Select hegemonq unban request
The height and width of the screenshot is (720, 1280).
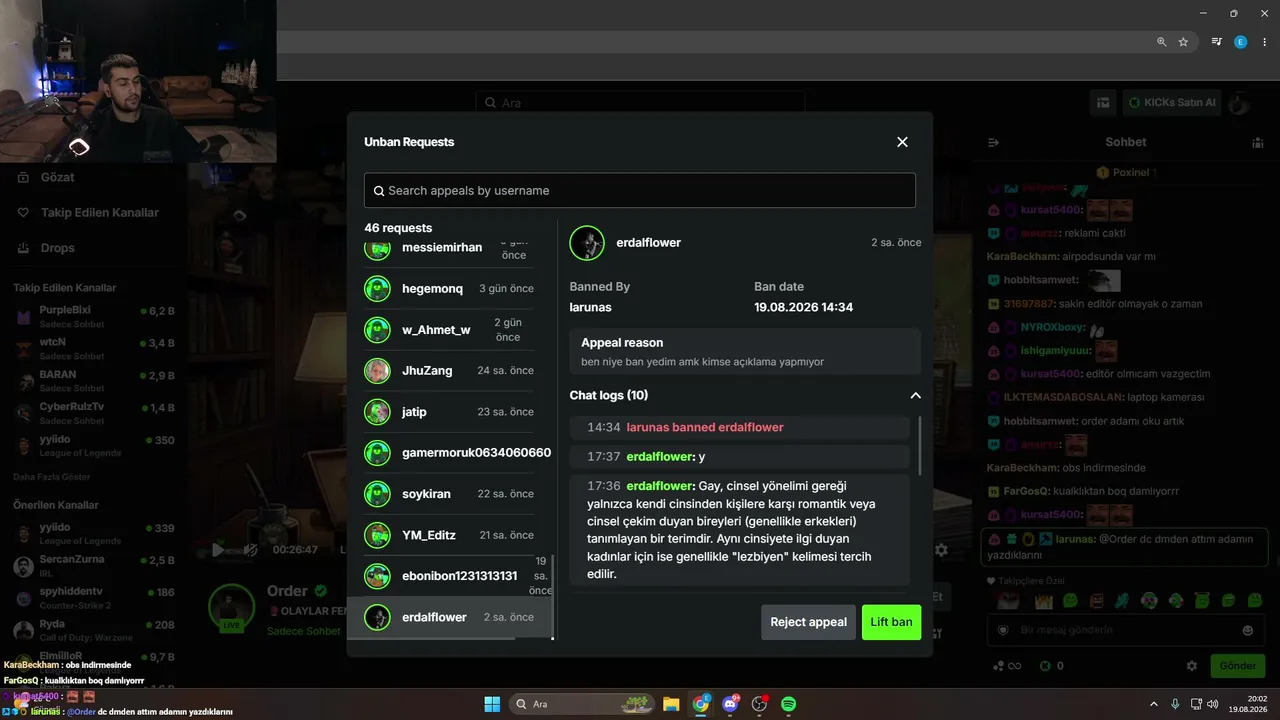click(x=448, y=289)
